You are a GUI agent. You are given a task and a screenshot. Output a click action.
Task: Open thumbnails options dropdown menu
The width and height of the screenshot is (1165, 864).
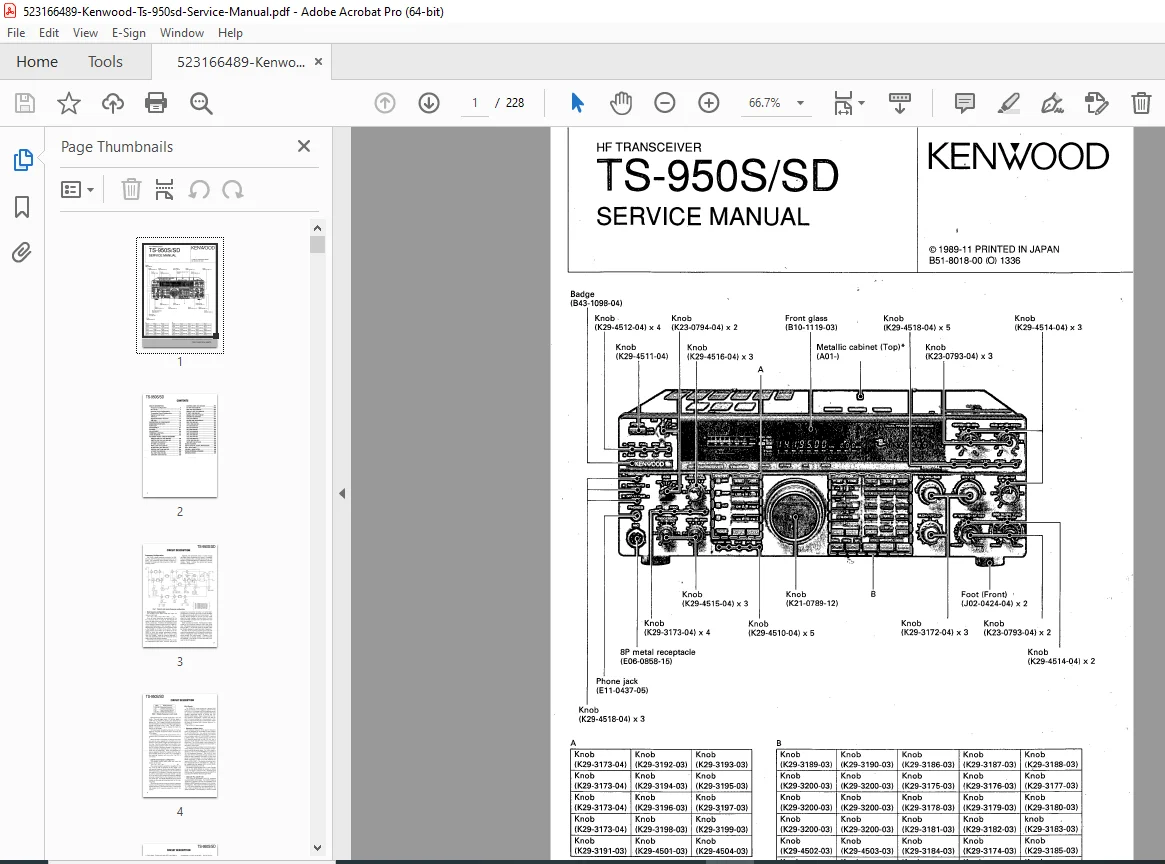pos(77,190)
